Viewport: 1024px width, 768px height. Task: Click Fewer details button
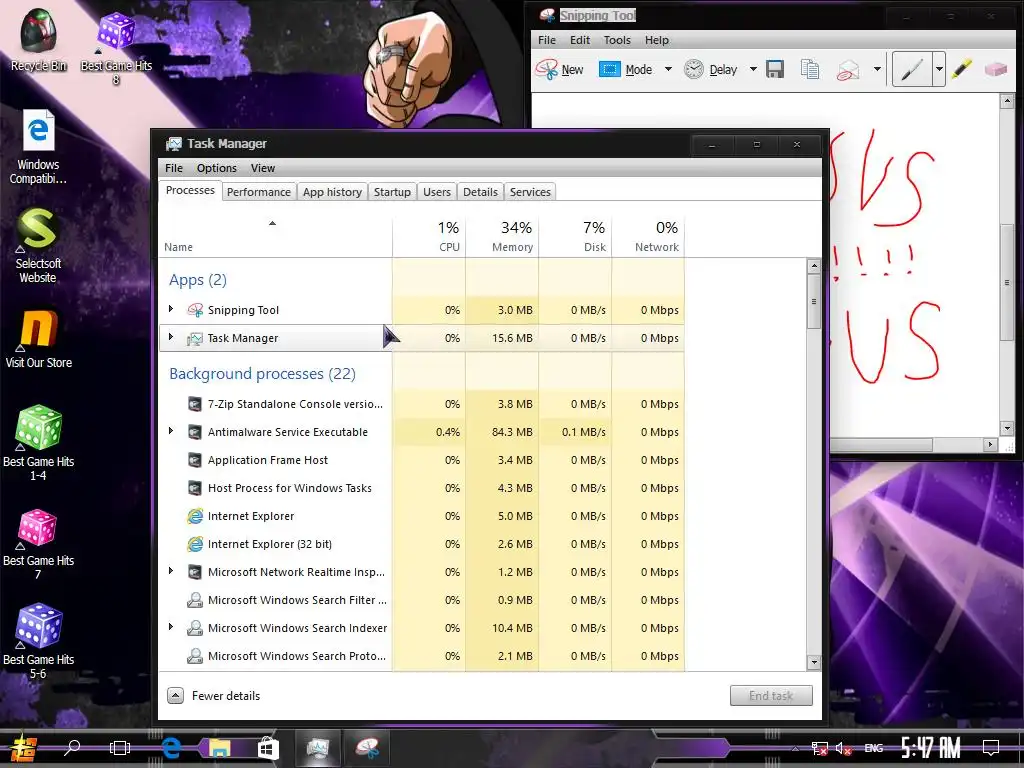coord(214,696)
